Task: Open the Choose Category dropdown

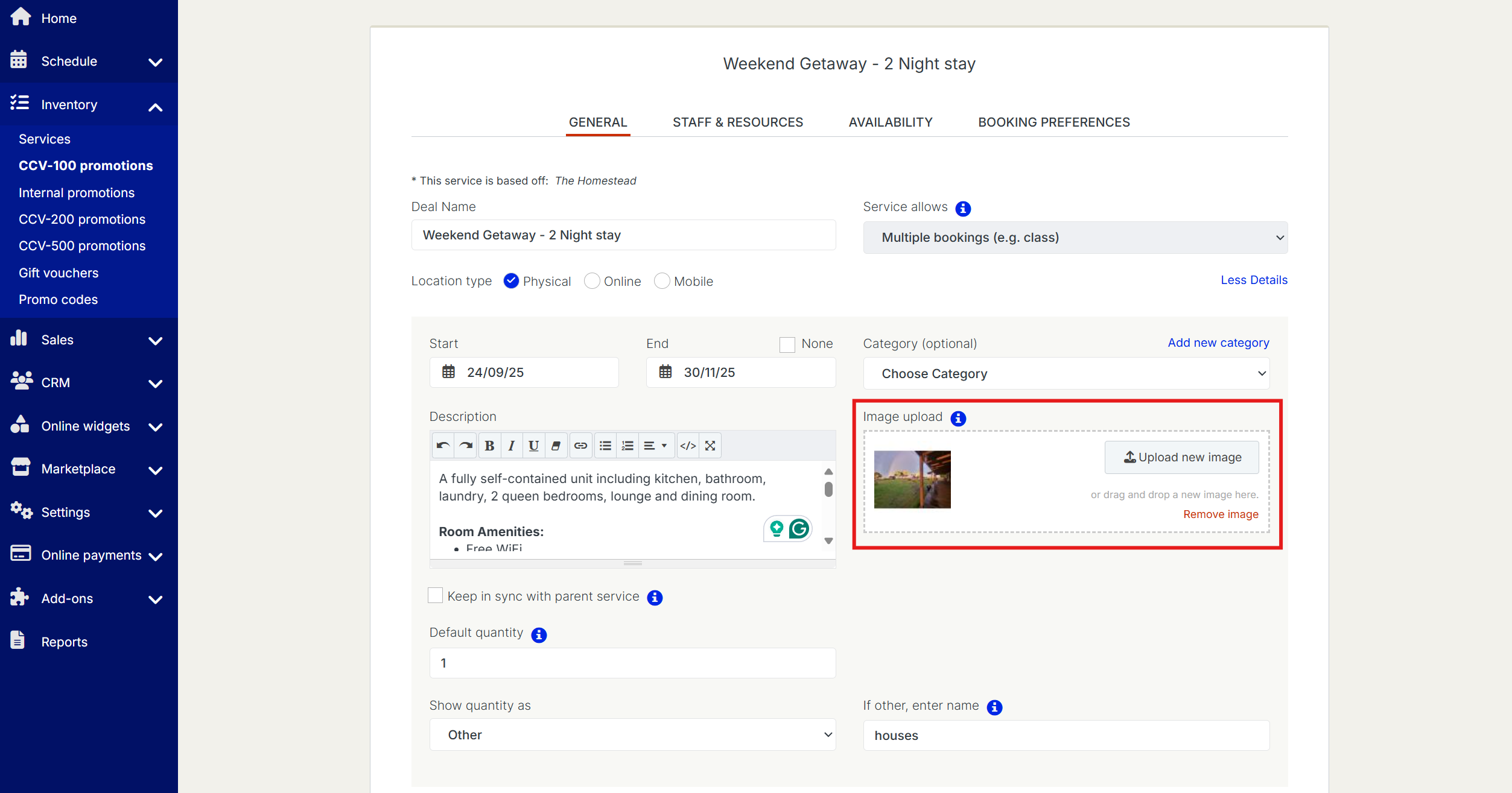Action: click(x=1066, y=373)
